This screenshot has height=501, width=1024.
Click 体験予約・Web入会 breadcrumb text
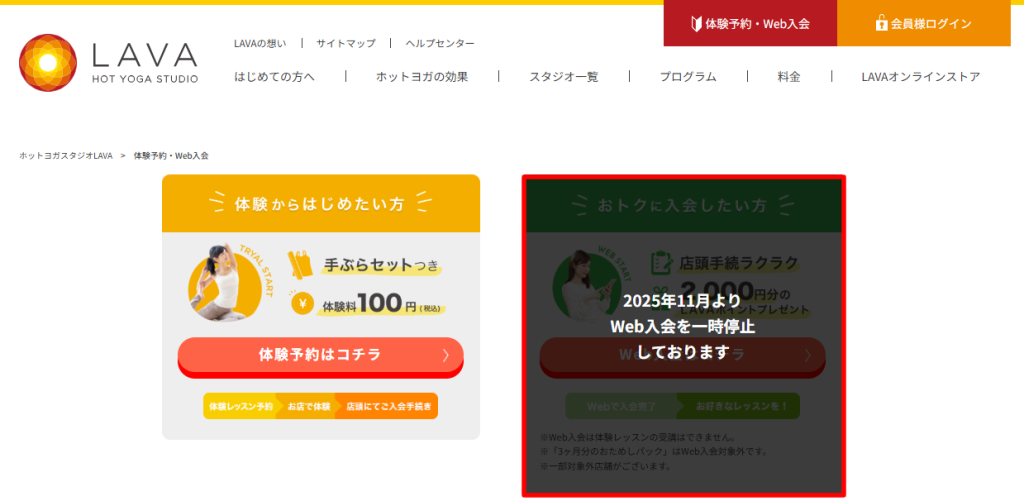[x=171, y=155]
